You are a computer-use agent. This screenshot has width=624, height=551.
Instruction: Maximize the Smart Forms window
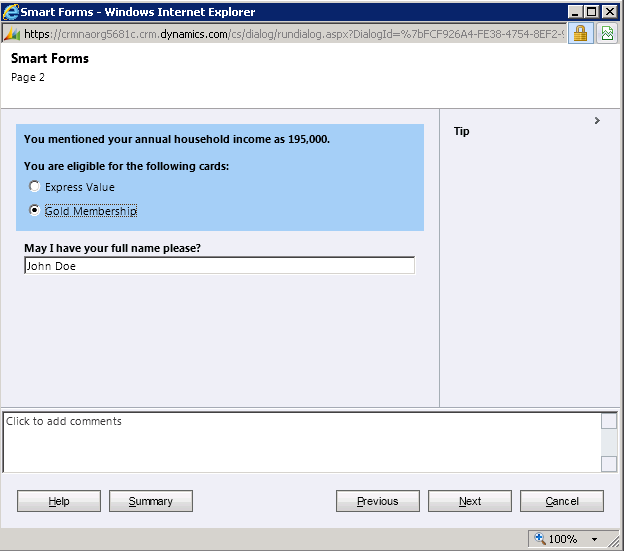point(591,12)
